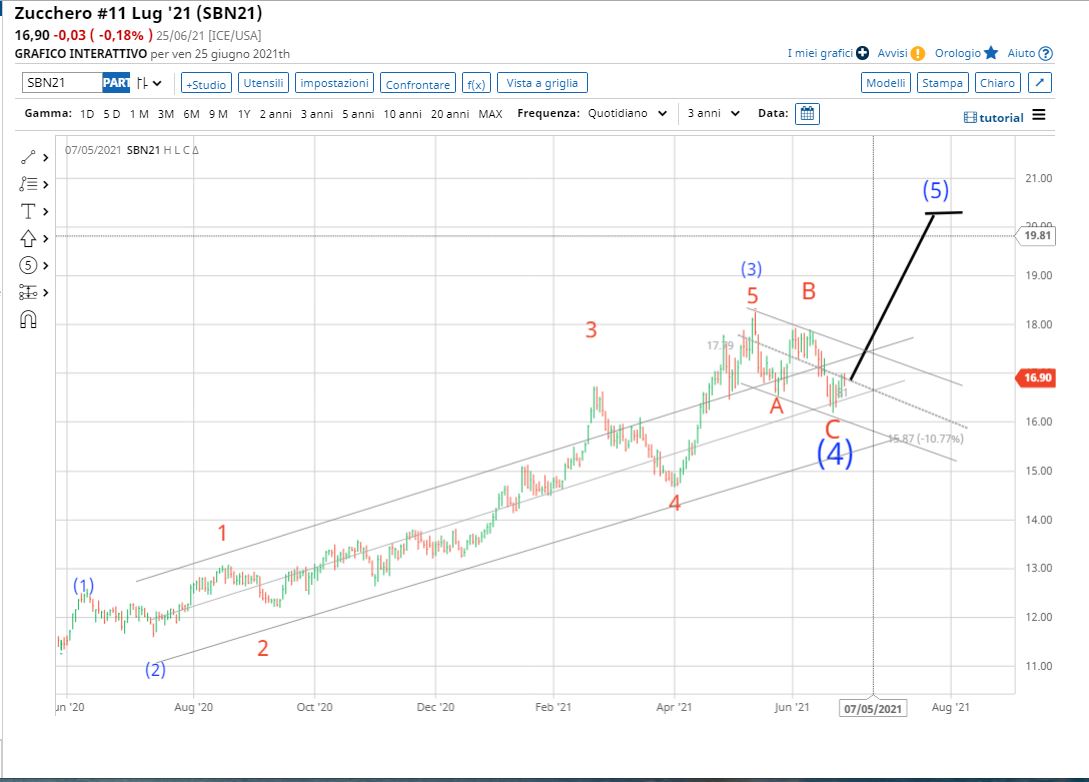Select the 3M range
Screen dimensions: 1089x782
tap(166, 114)
